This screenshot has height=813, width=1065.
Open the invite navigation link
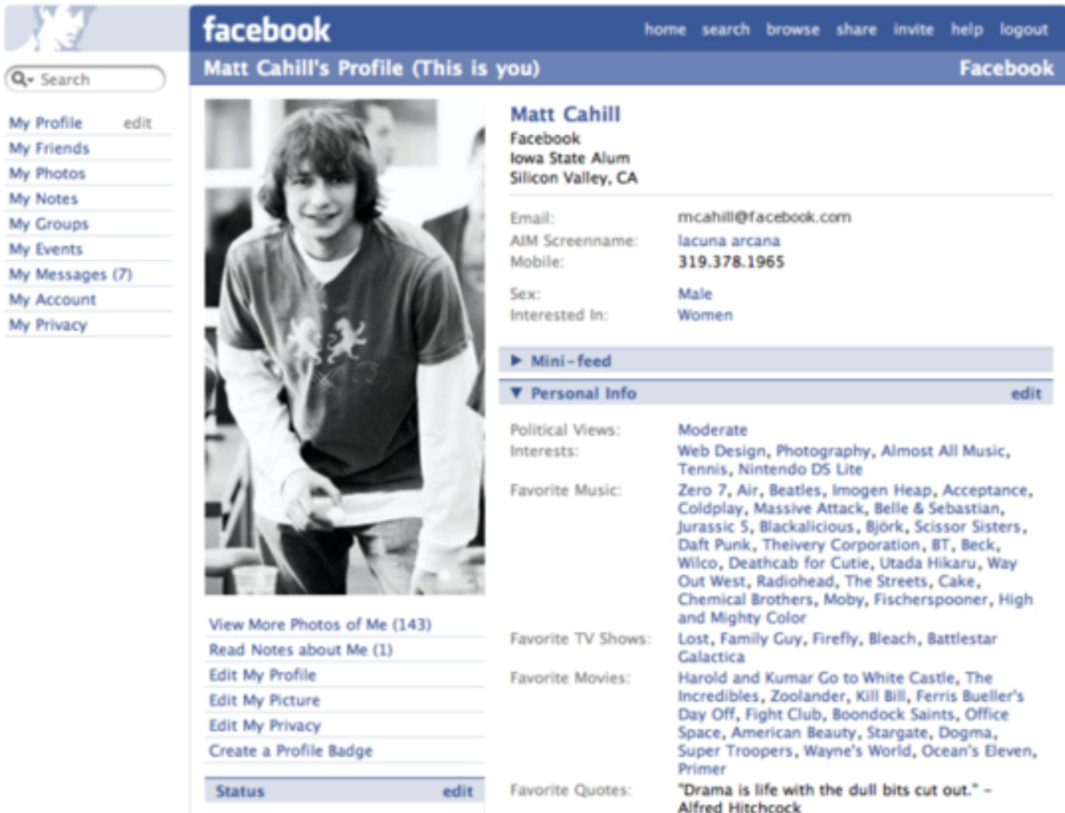(x=913, y=29)
